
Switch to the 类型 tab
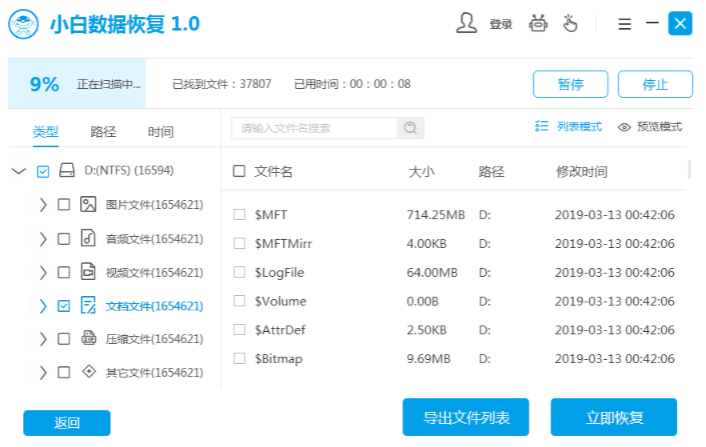tap(45, 131)
